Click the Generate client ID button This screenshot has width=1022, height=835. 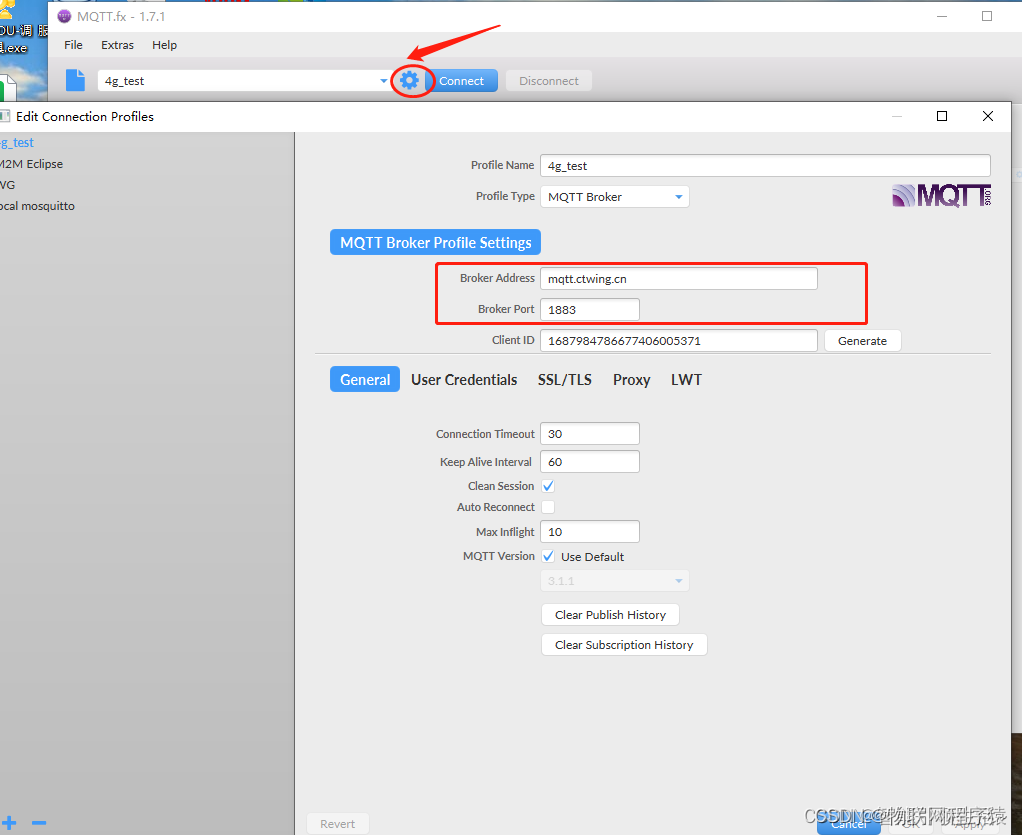[x=862, y=341]
